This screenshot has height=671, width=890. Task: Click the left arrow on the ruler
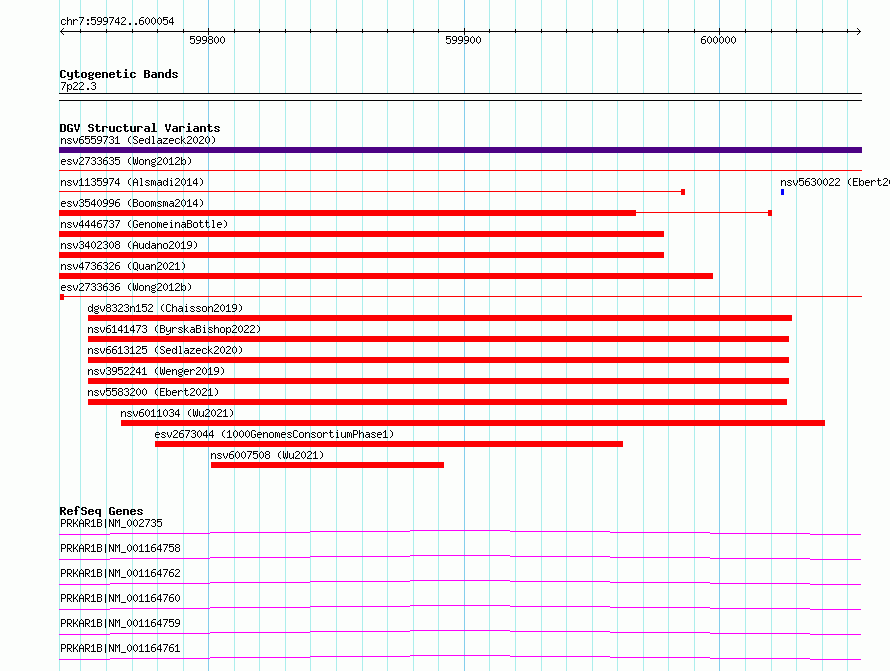point(62,32)
